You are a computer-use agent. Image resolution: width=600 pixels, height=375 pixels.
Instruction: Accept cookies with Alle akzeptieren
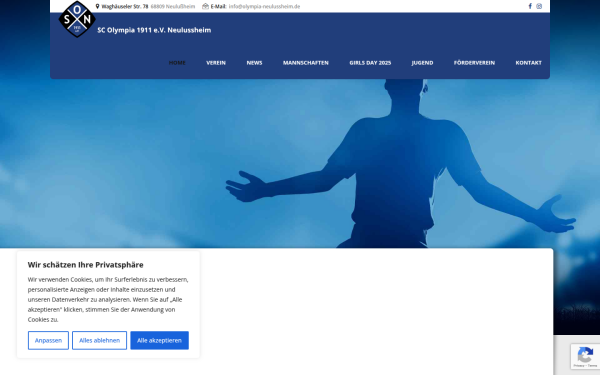point(160,340)
